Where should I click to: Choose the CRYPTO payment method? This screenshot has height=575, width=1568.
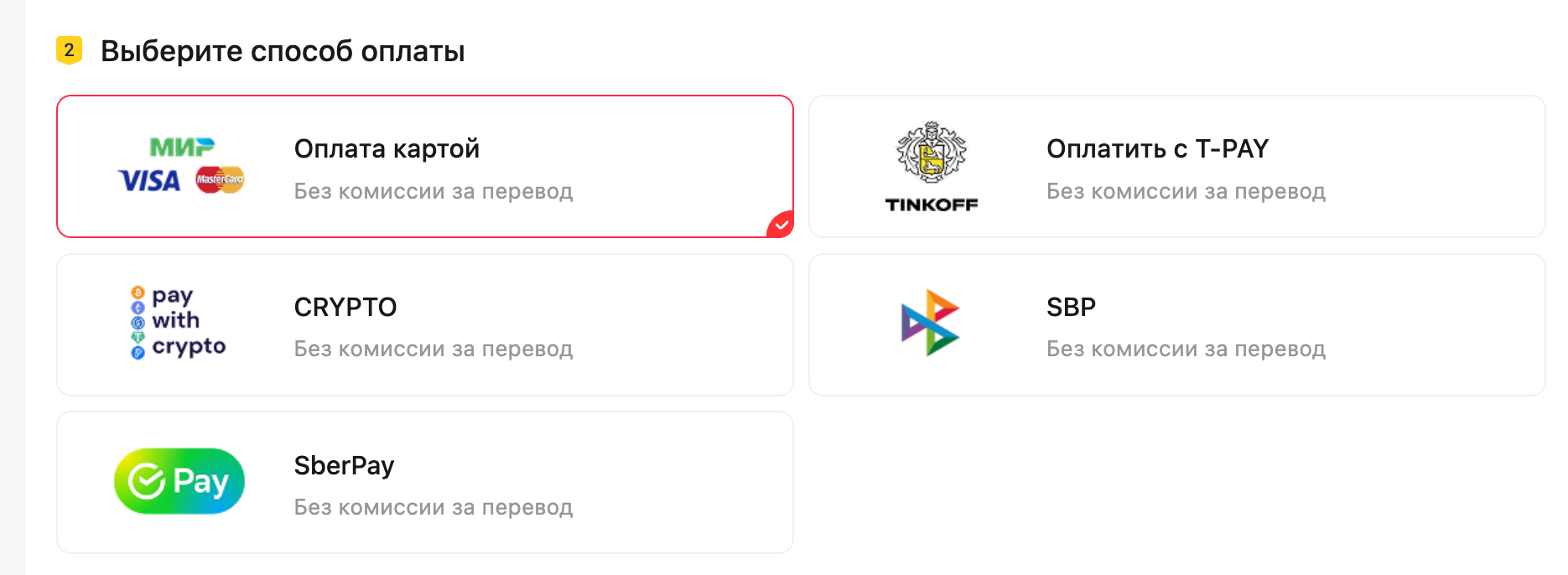pos(345,308)
